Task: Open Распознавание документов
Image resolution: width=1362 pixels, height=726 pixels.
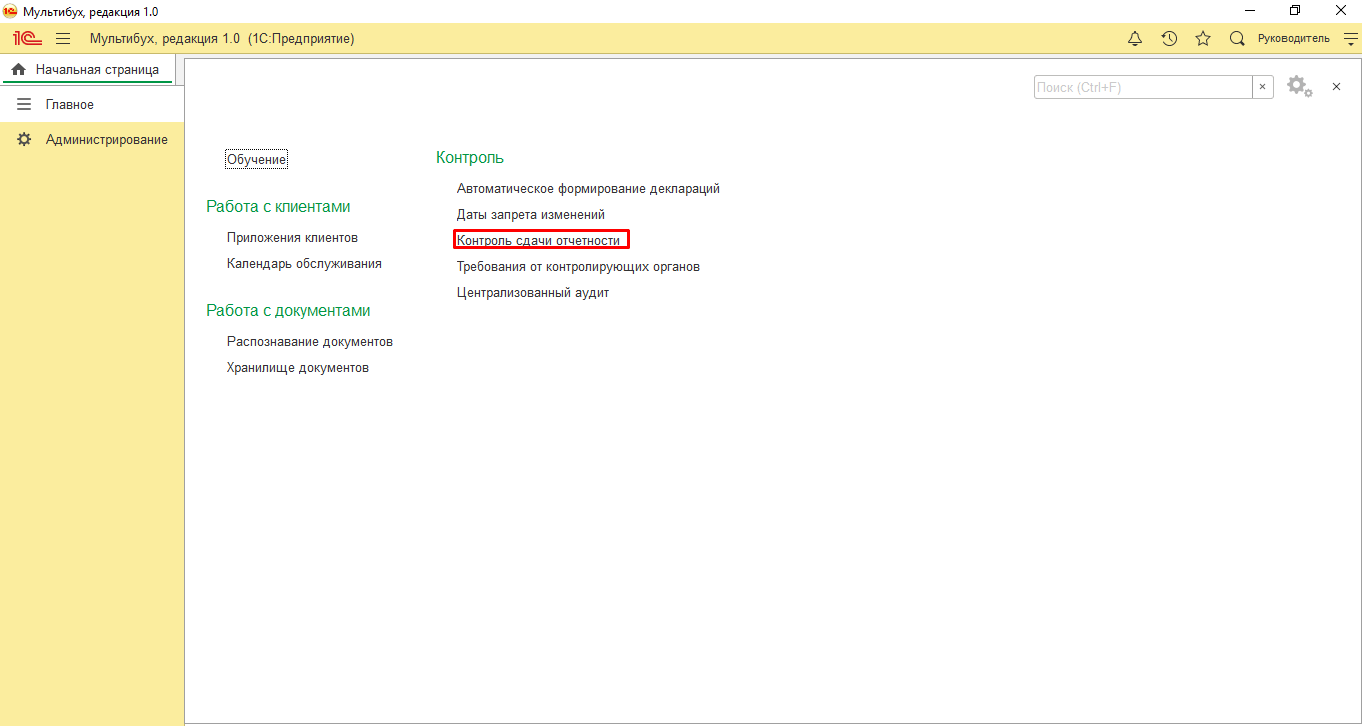Action: pyautogui.click(x=310, y=341)
